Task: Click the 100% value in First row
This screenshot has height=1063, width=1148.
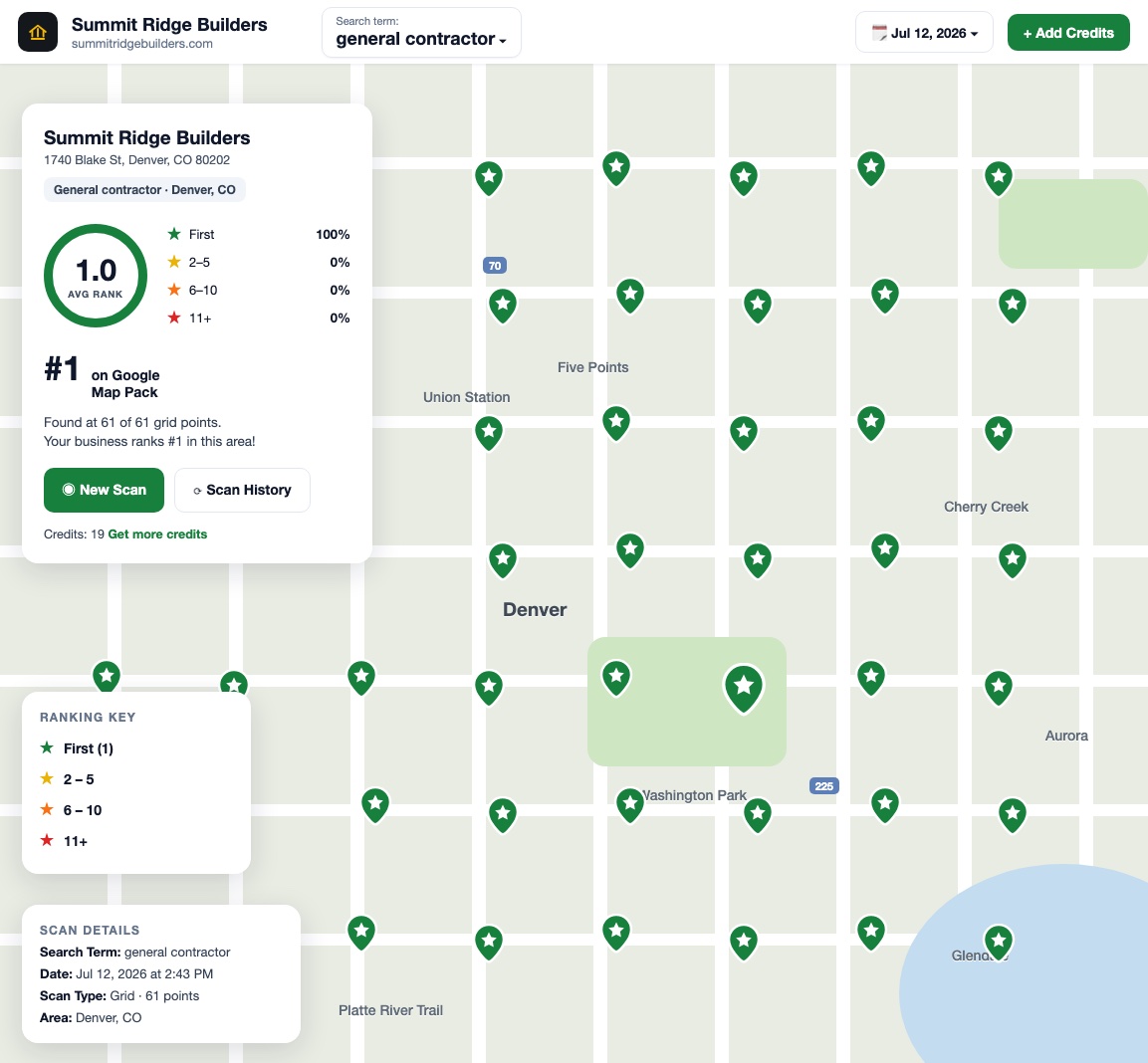Action: click(x=333, y=234)
